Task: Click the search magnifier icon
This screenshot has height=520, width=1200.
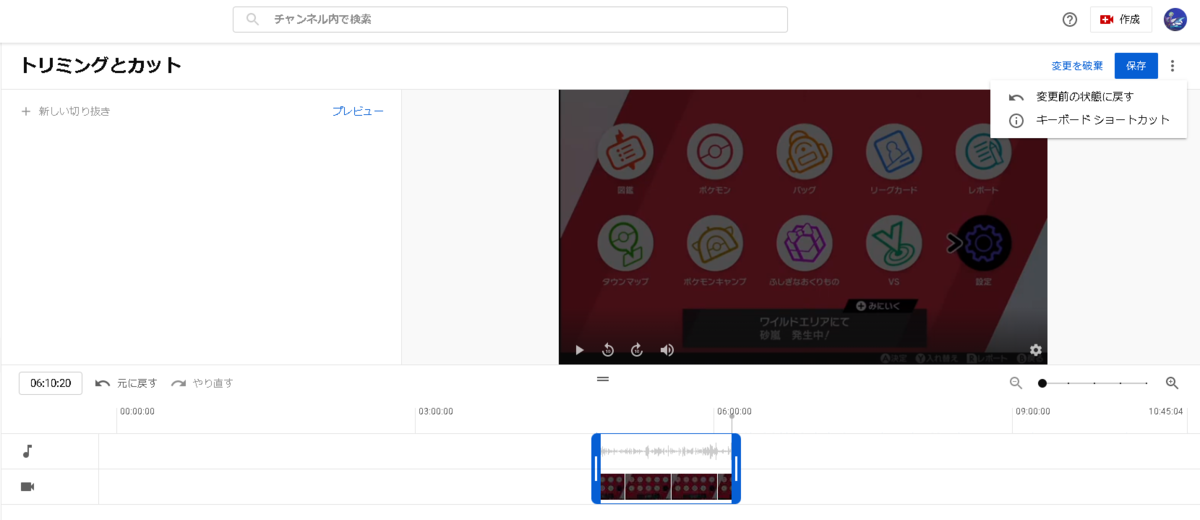Action: 253,19
